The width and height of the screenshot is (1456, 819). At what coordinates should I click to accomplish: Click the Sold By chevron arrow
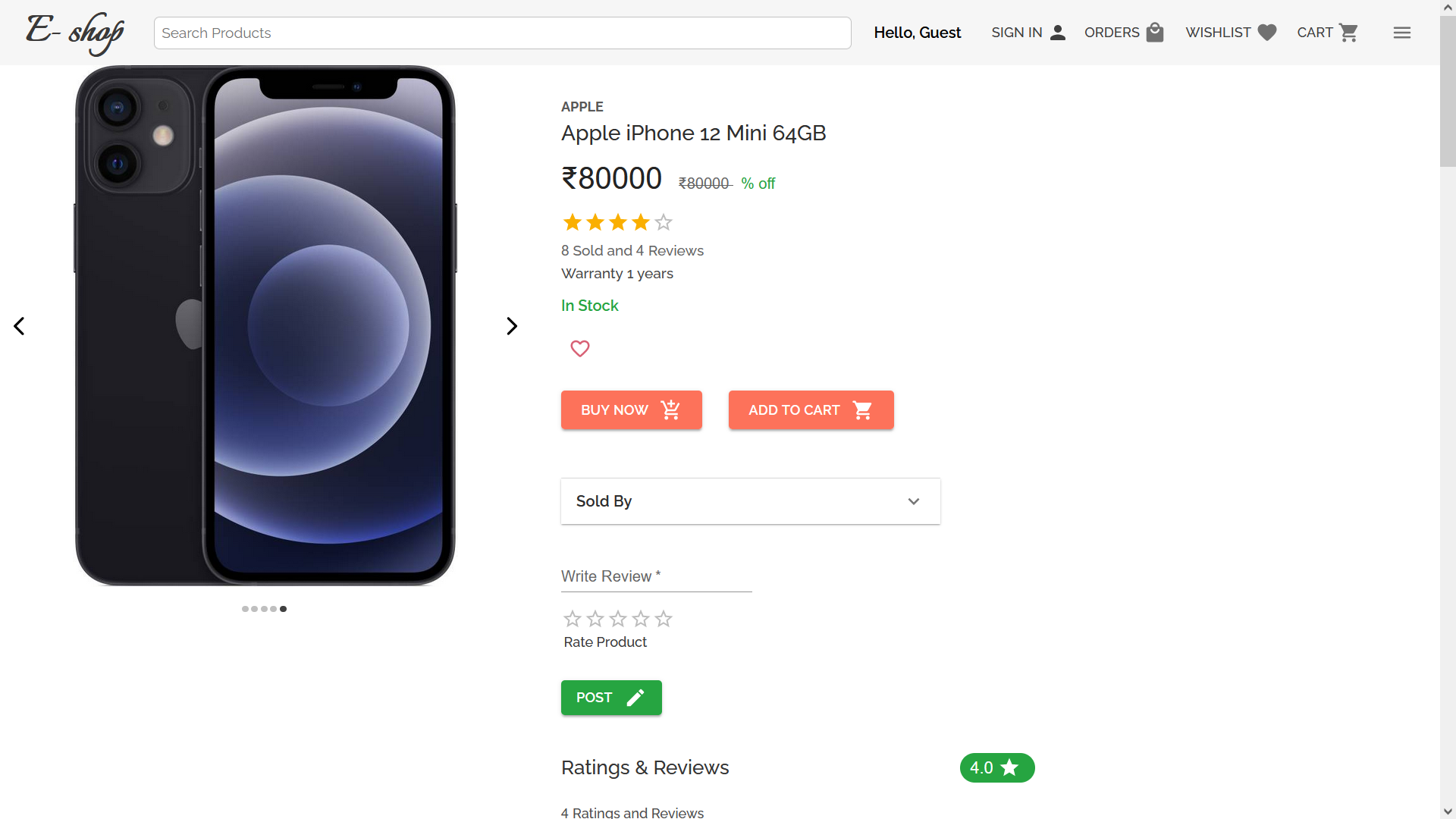point(914,501)
